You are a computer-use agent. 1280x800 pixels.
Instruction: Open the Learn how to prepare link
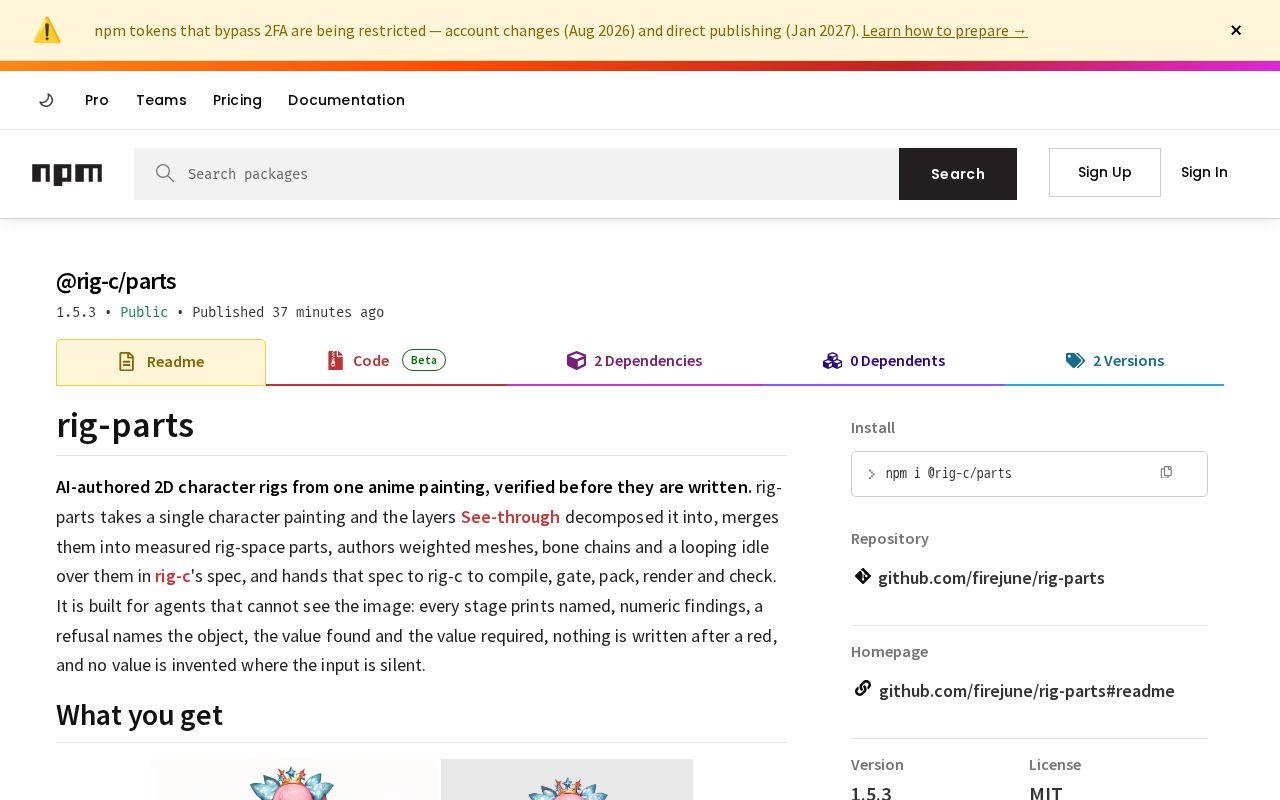(x=945, y=30)
